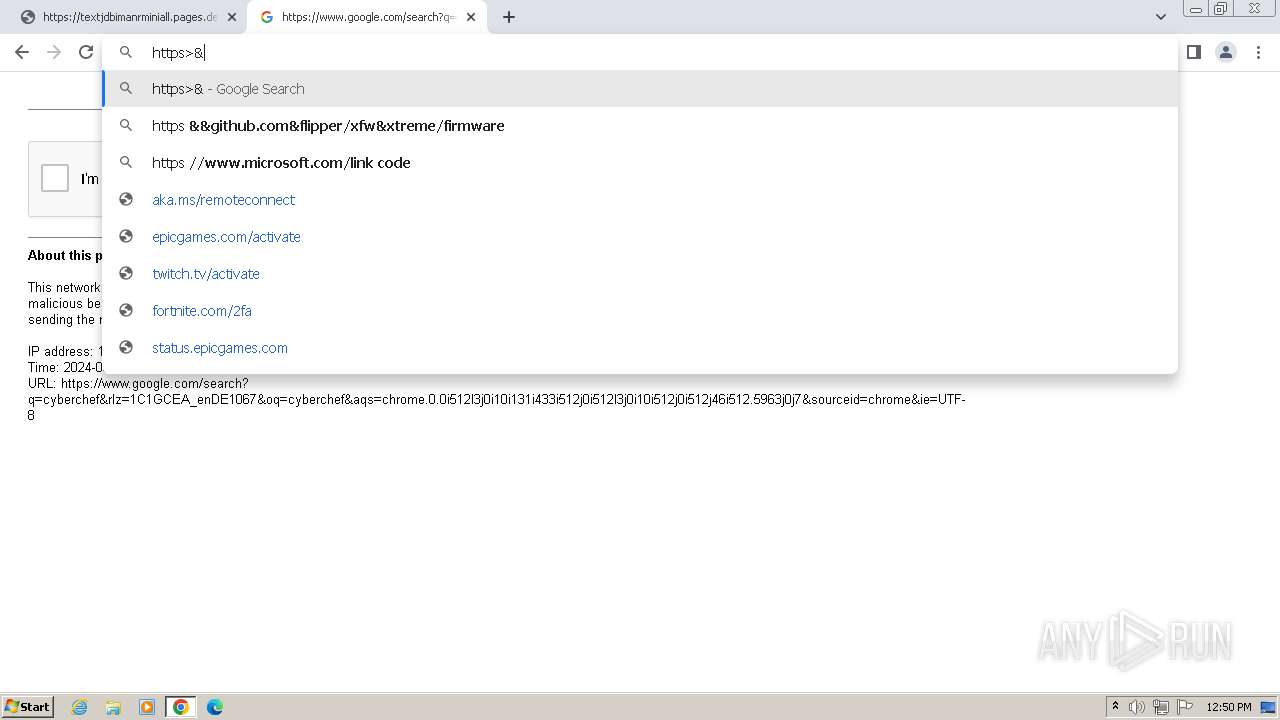Open the Chrome three-dot menu
1280x720 pixels.
pos(1258,52)
